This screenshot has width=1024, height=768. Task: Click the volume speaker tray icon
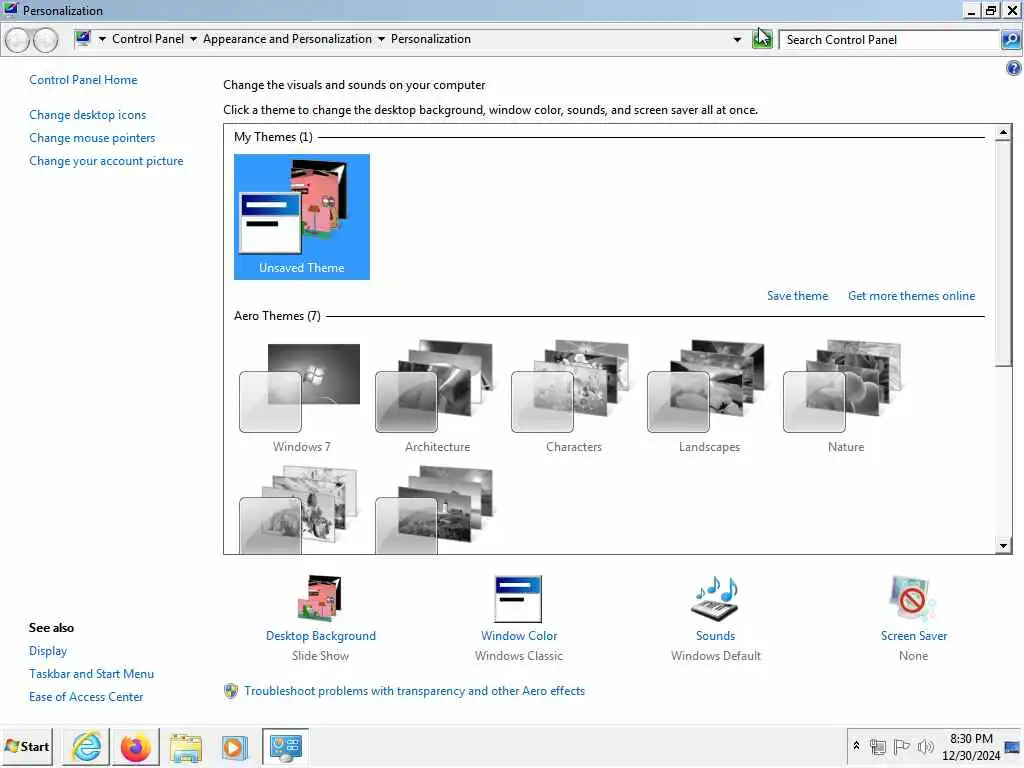[x=925, y=746]
